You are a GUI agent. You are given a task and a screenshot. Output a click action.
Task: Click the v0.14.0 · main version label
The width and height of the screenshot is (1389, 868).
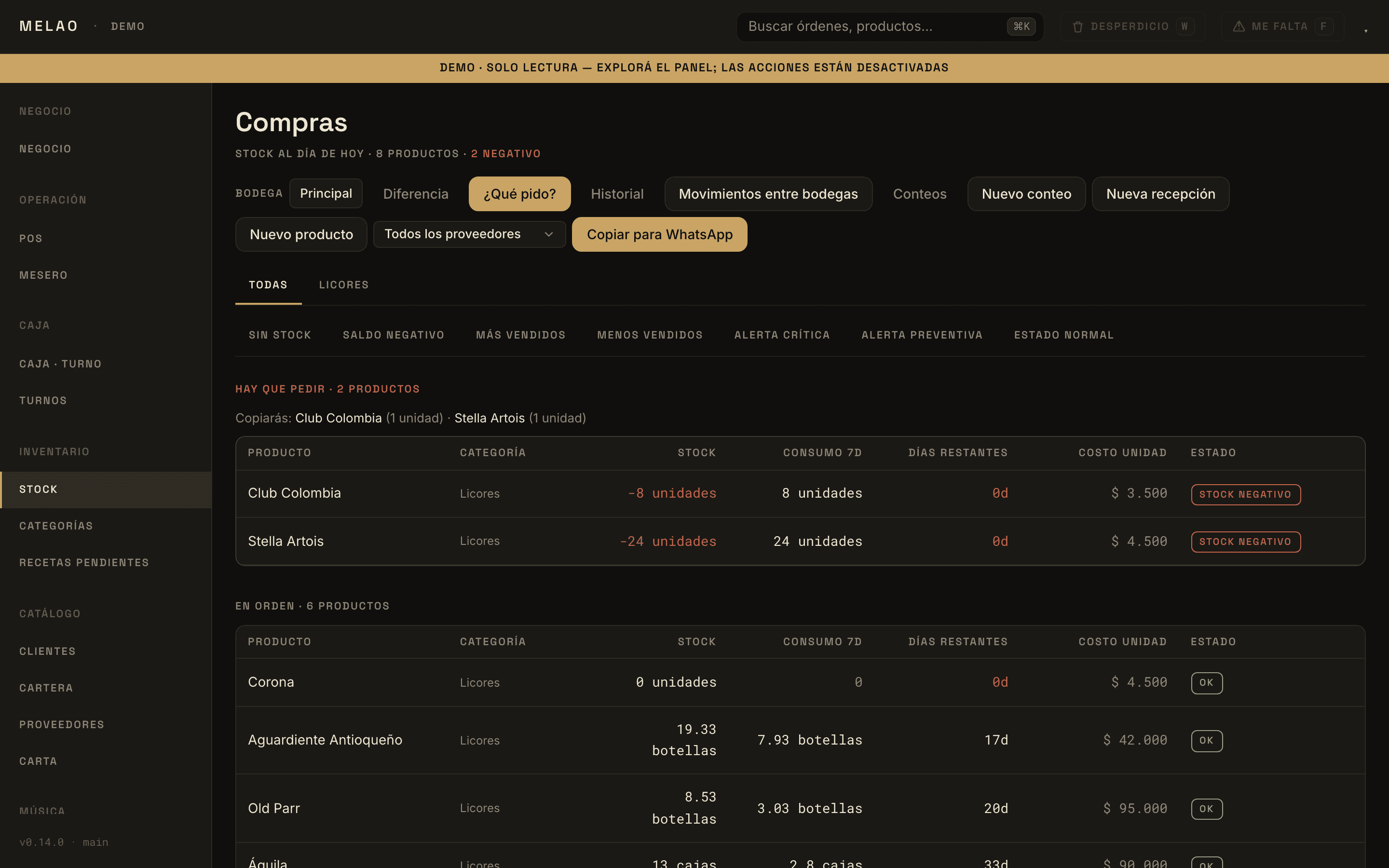pos(64,842)
